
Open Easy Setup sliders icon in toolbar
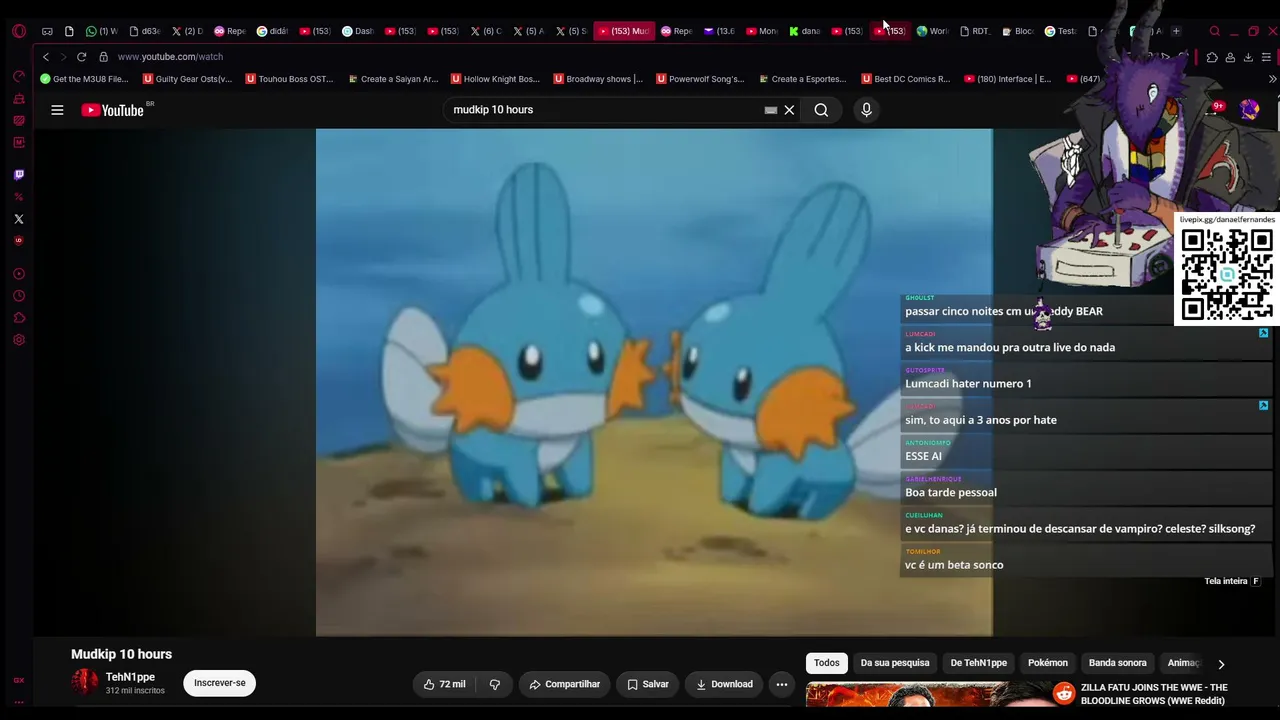1266,57
